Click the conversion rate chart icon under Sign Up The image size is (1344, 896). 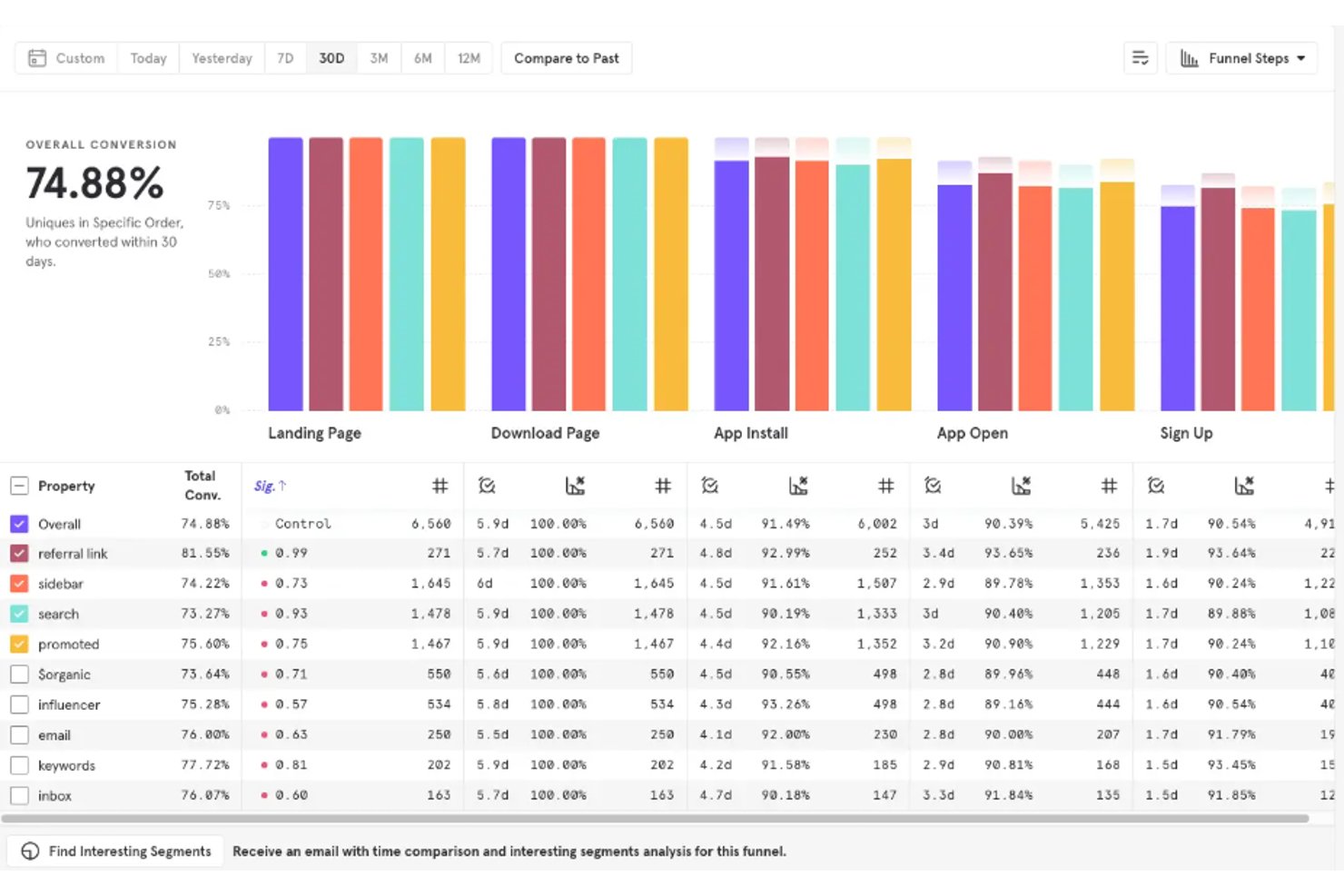(1244, 486)
